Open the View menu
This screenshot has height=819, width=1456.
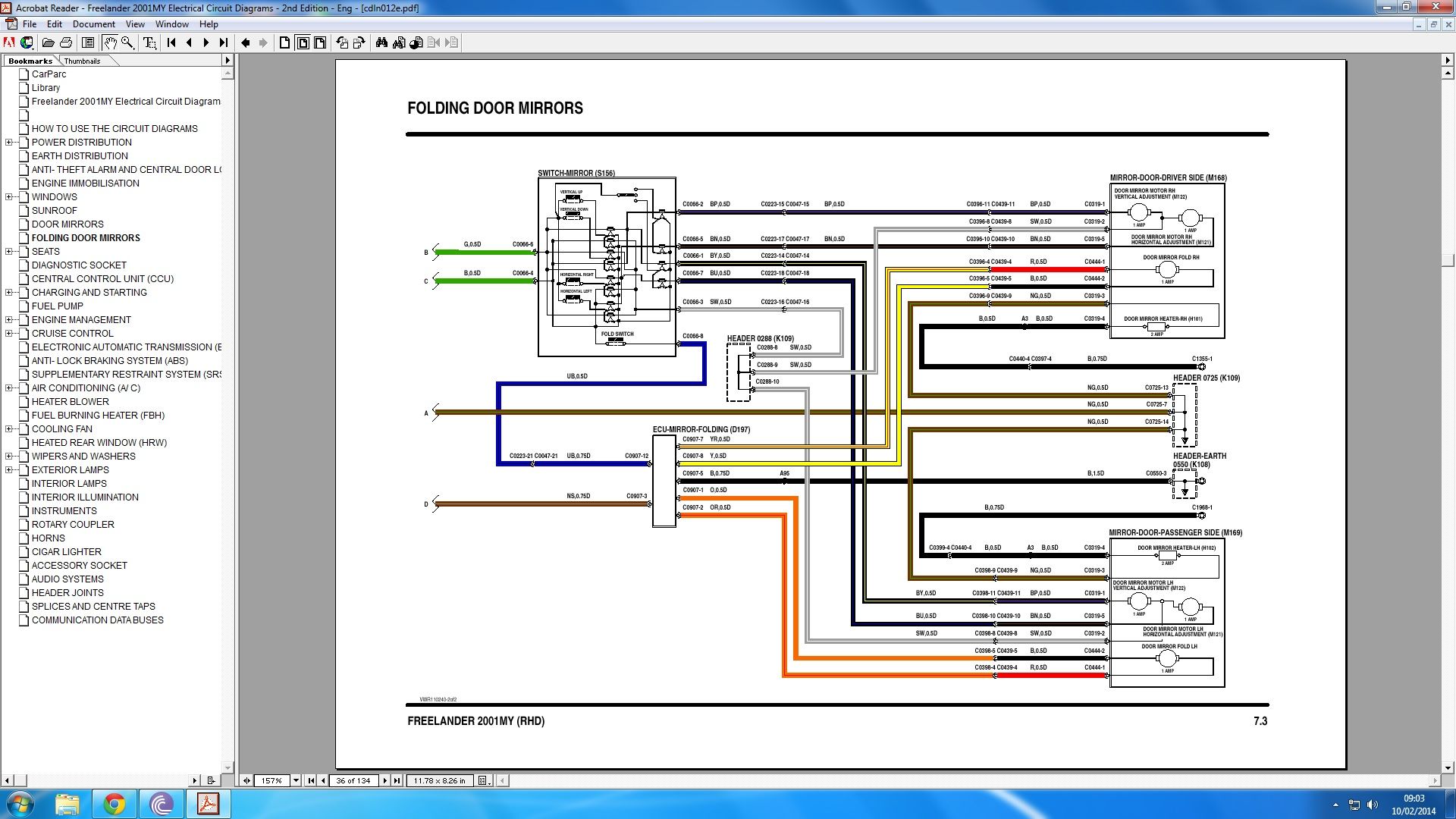tap(135, 24)
